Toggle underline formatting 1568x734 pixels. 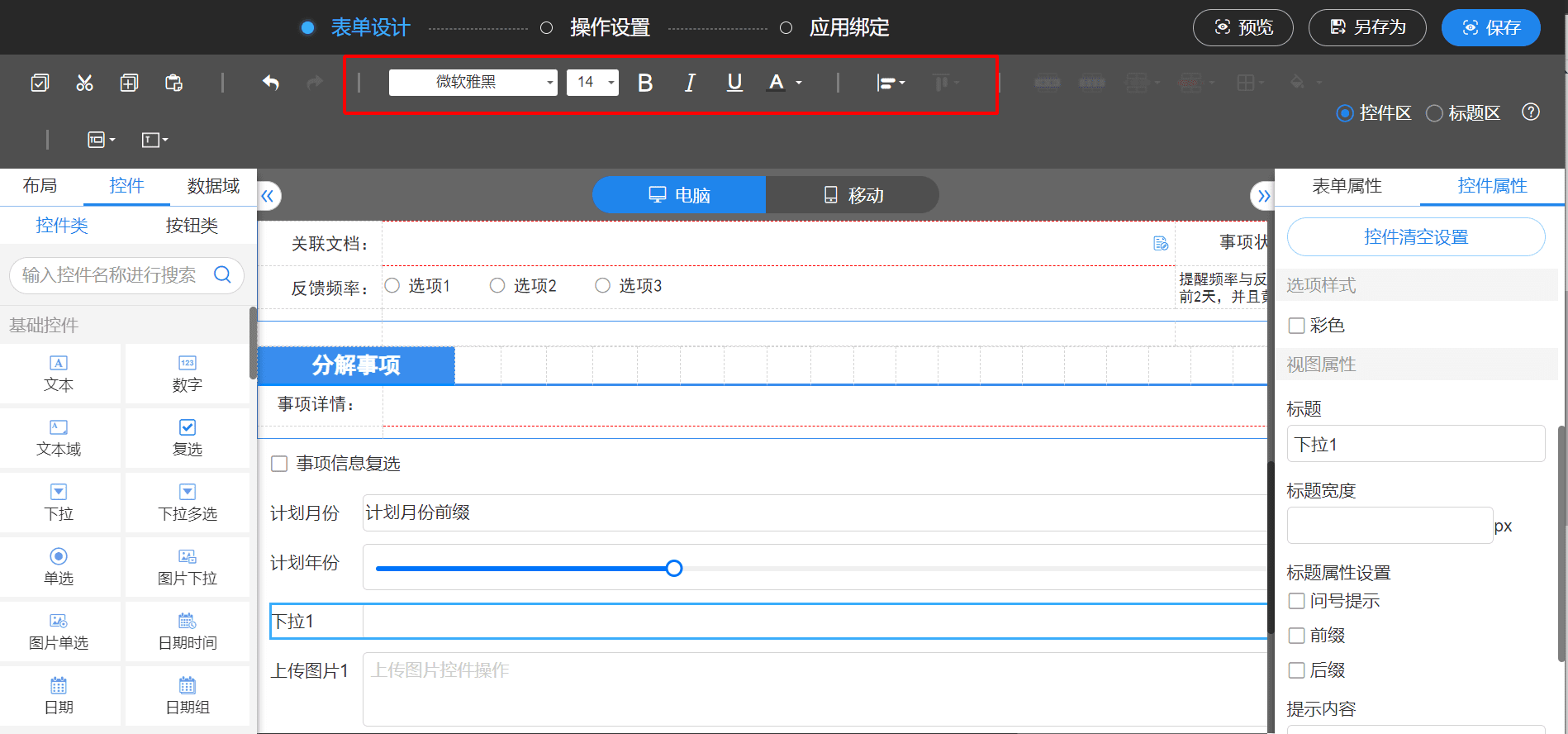(x=734, y=83)
